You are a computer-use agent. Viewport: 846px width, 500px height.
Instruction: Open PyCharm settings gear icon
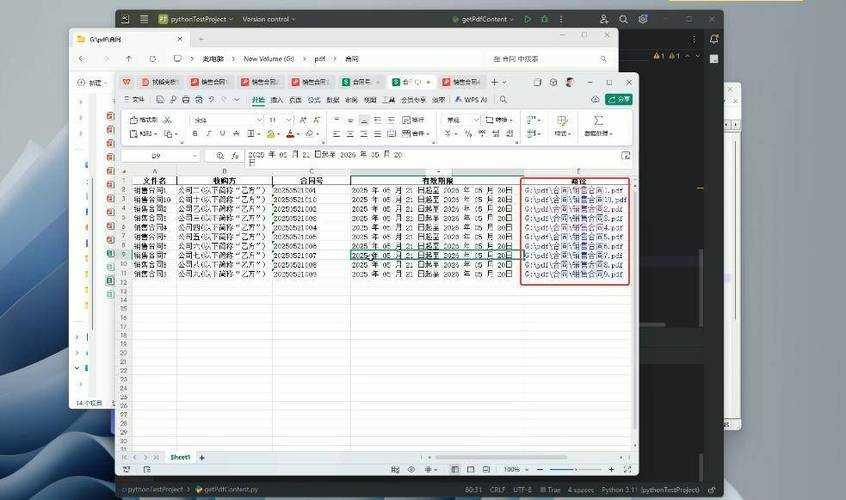[643, 19]
